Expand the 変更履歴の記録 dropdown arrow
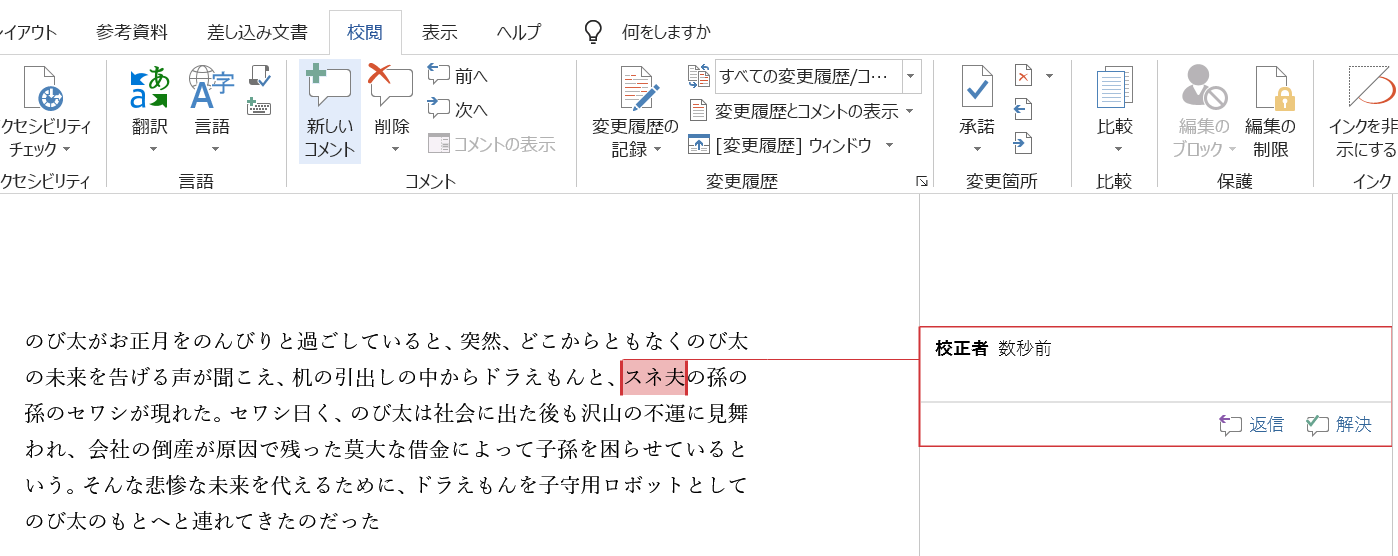 pos(658,150)
